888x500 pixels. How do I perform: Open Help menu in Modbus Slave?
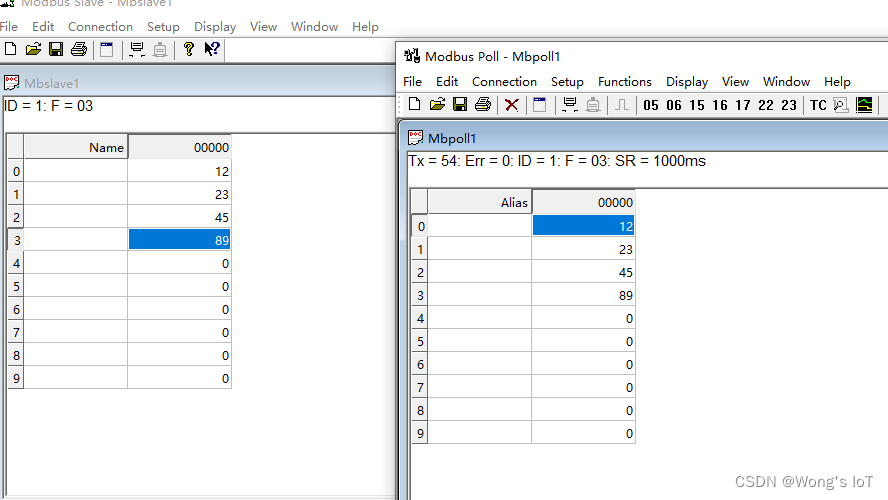365,27
